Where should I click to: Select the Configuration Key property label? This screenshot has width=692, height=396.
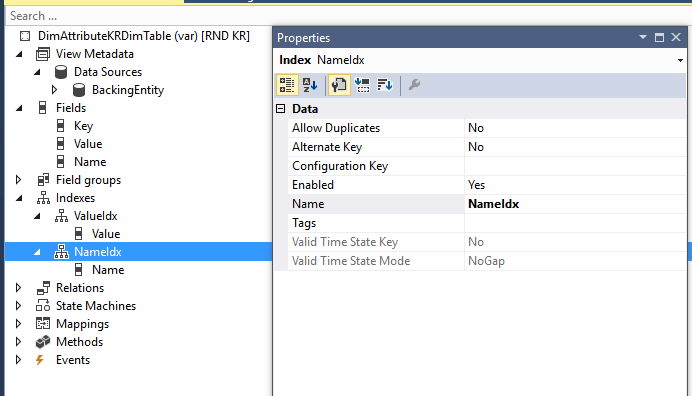click(340, 166)
